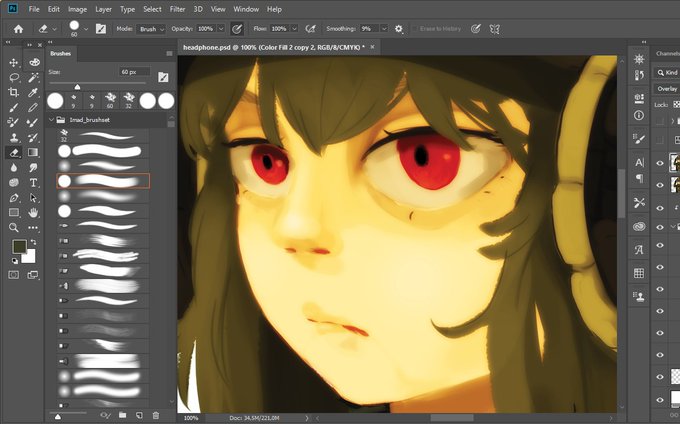Open the brush preset picker arrow

tap(86, 29)
